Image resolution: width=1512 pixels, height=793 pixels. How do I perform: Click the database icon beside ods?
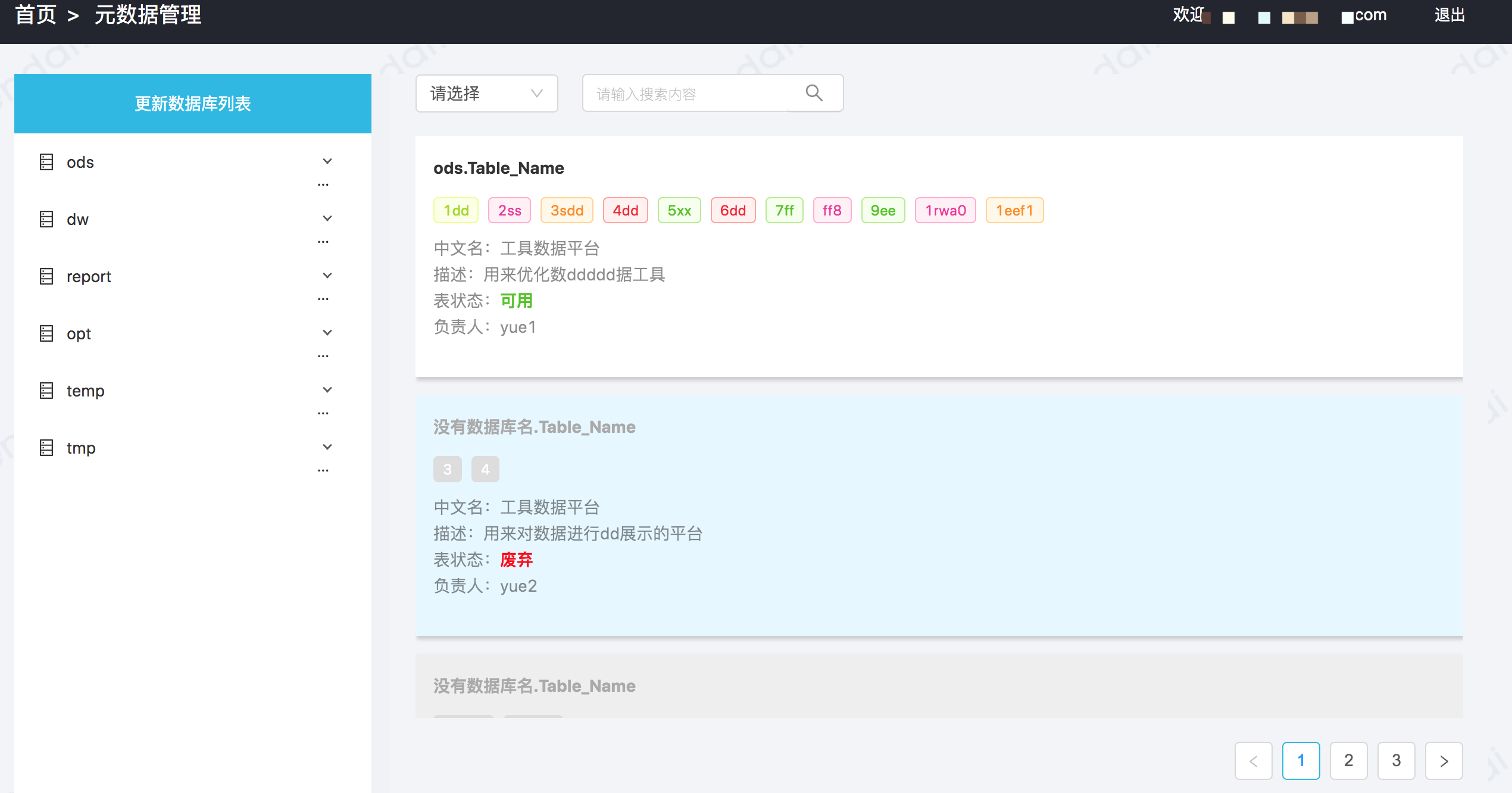click(46, 162)
